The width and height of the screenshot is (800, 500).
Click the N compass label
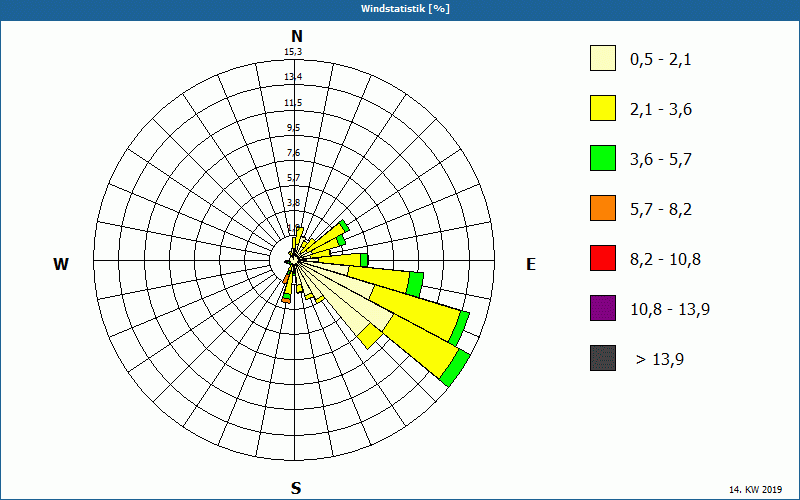(x=297, y=36)
